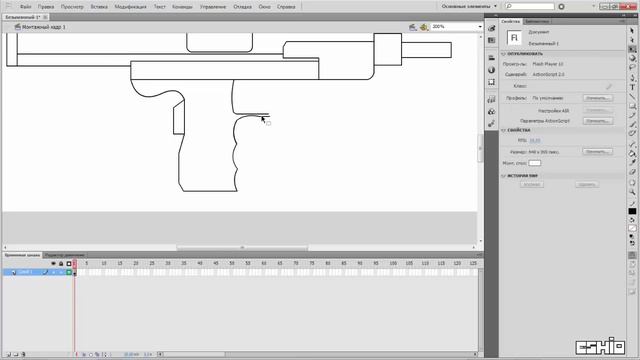Select the Brush tool
Screen dimensions: 640x360
pyautogui.click(x=632, y=124)
